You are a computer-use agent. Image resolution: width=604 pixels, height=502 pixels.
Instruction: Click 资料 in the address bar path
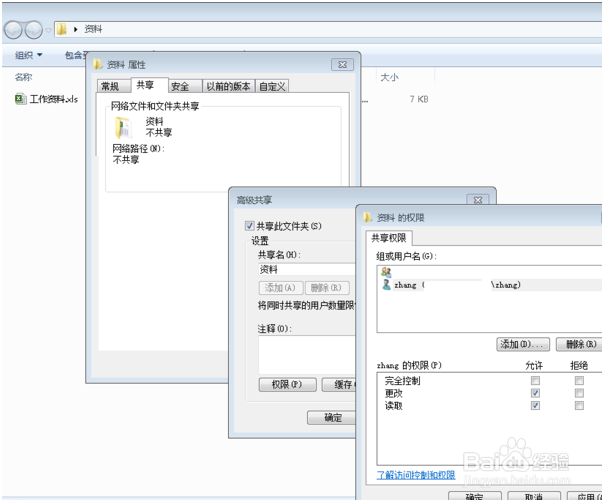coord(93,29)
